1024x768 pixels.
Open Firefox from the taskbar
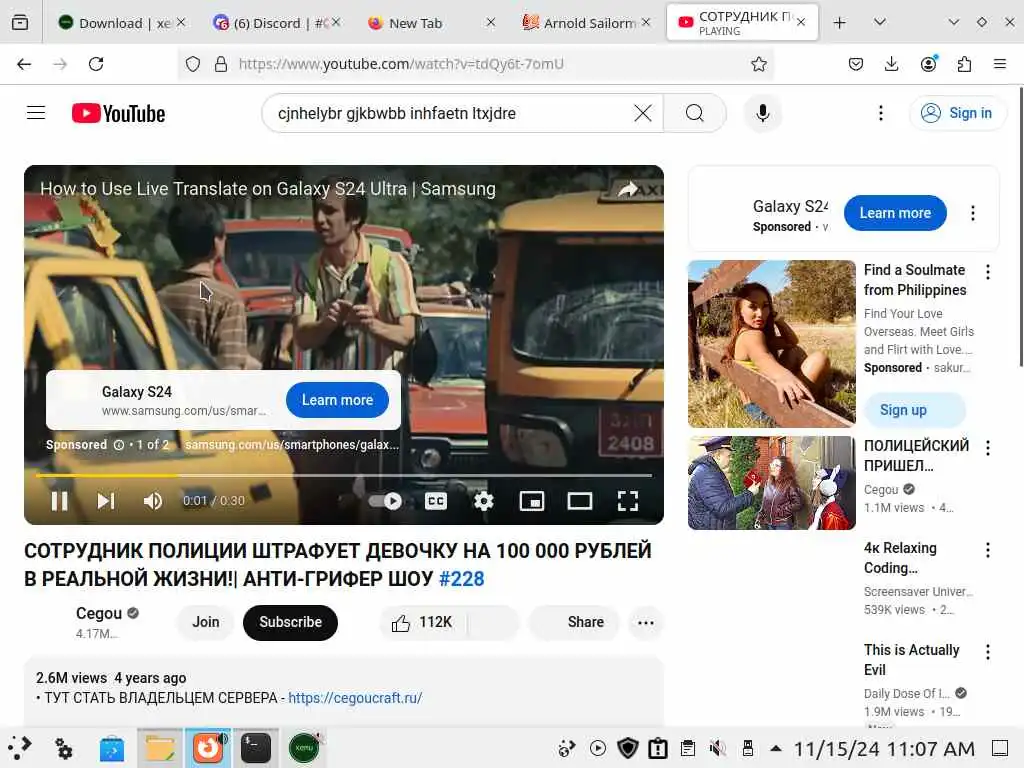point(208,748)
